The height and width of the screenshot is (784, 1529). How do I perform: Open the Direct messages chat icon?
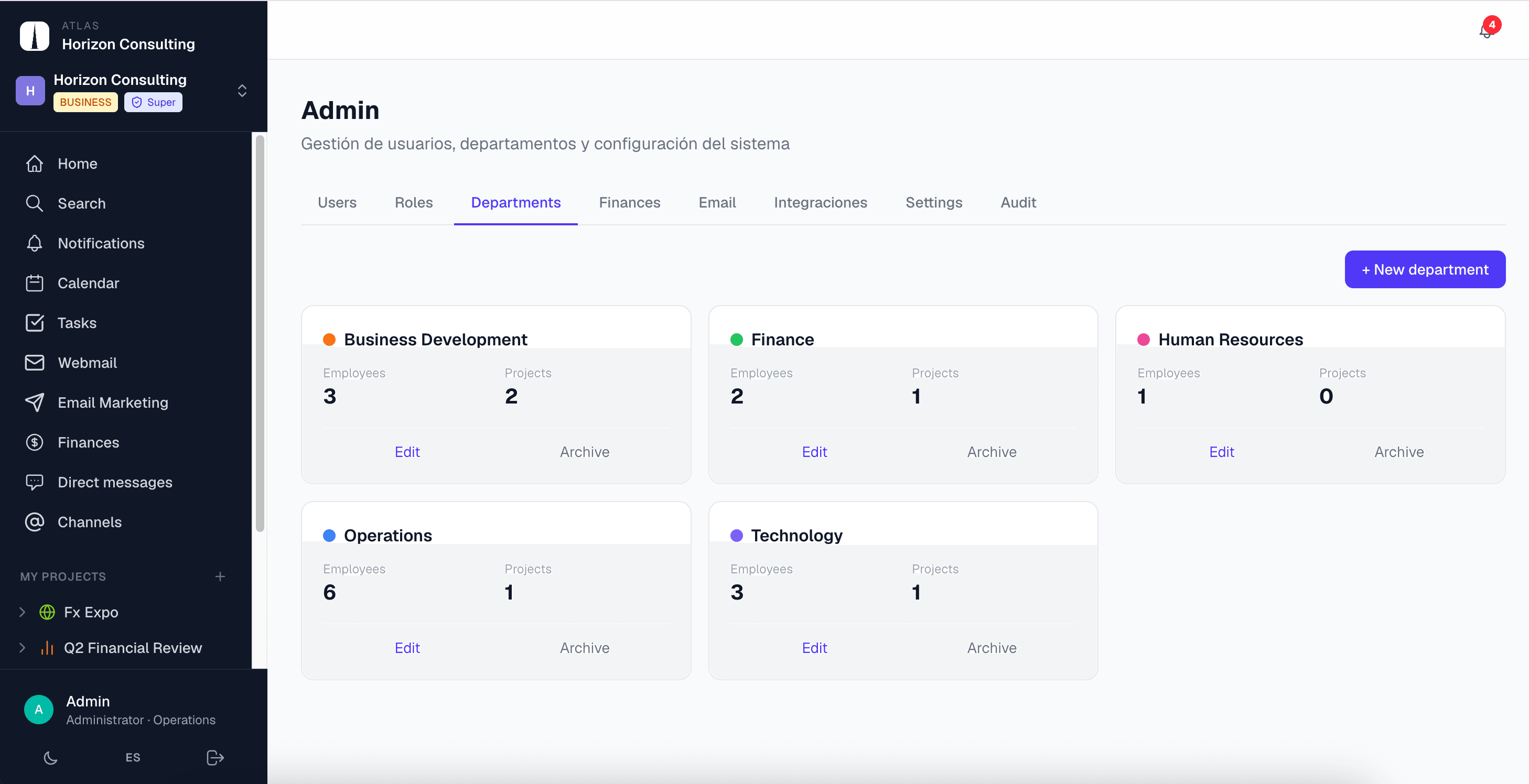pos(35,482)
